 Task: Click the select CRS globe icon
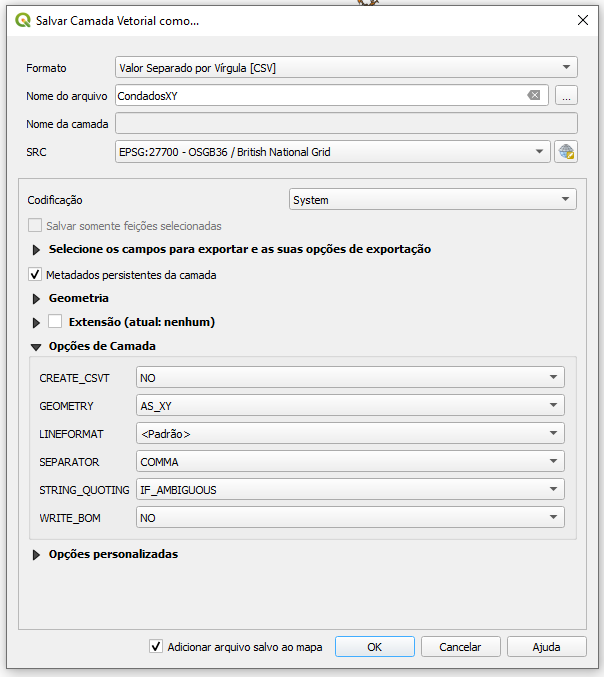(567, 152)
